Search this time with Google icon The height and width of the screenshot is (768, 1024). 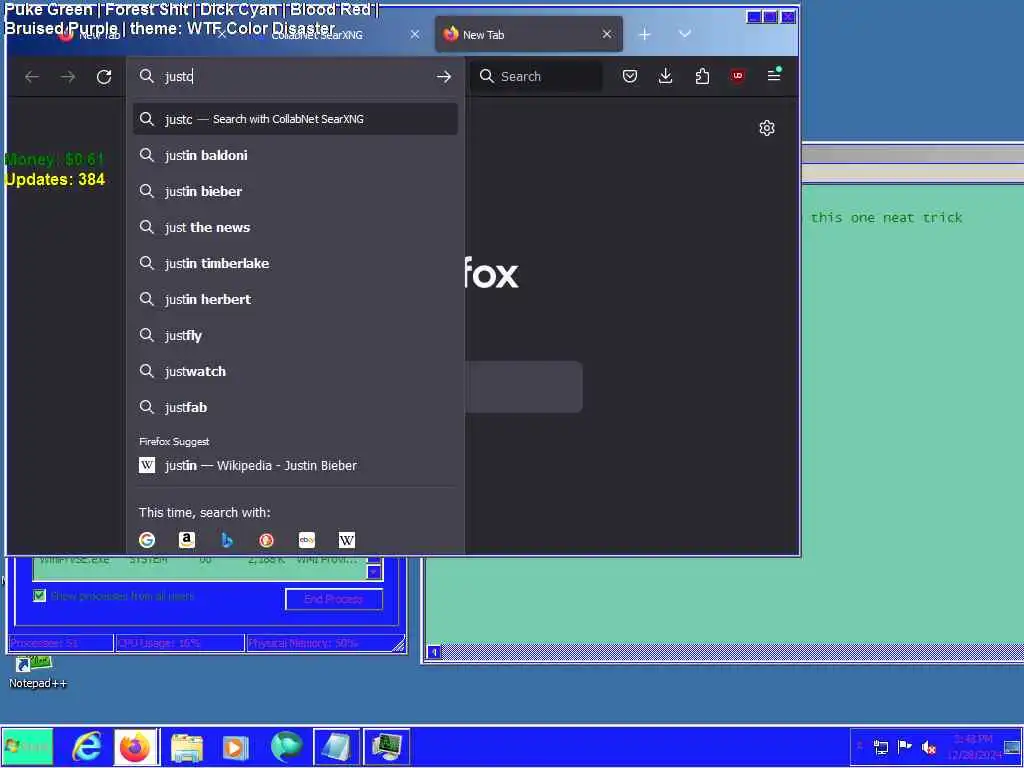[x=147, y=540]
